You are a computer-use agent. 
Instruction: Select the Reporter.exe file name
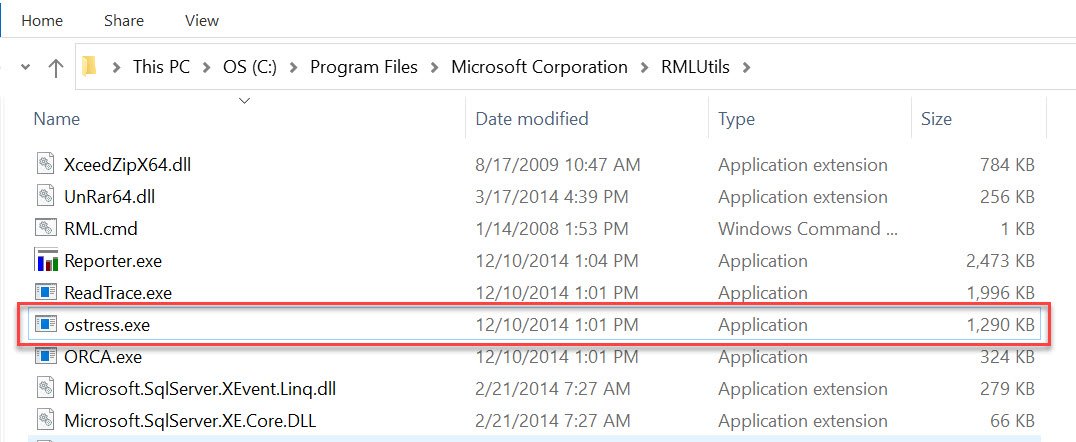pyautogui.click(x=113, y=261)
